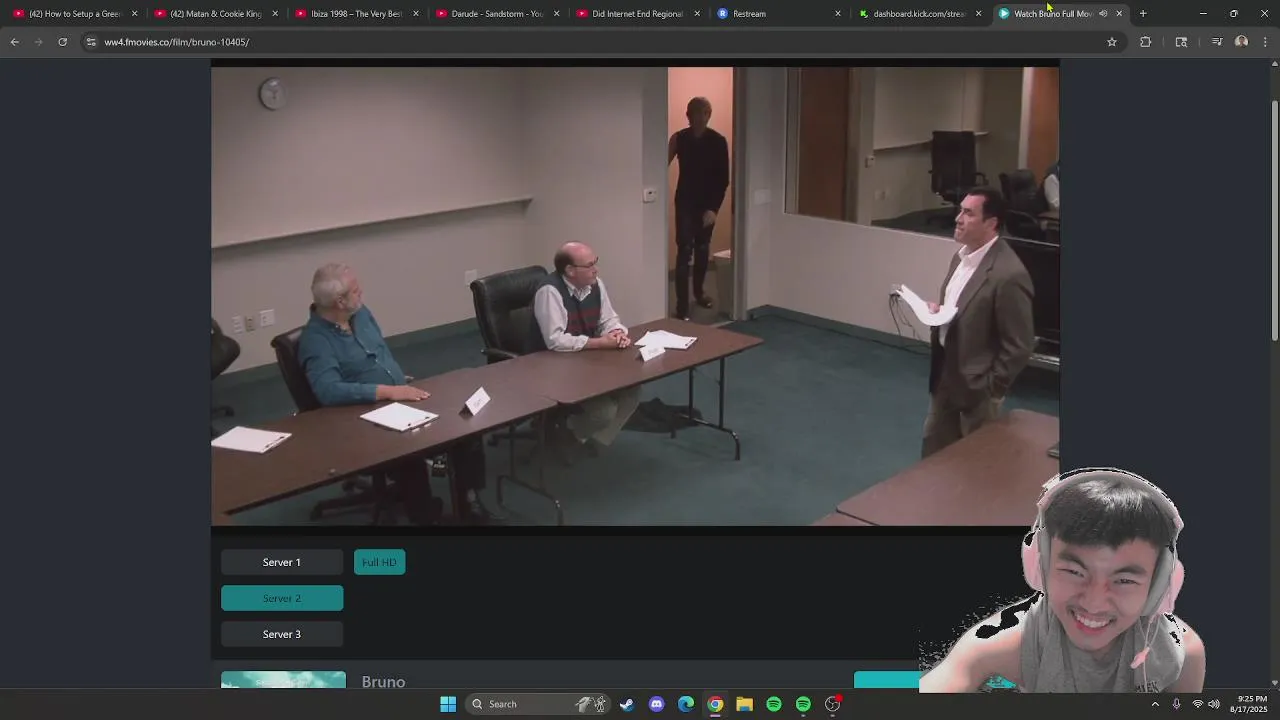1280x720 pixels.
Task: Click the page vertical scrollbar
Action: point(1274,220)
